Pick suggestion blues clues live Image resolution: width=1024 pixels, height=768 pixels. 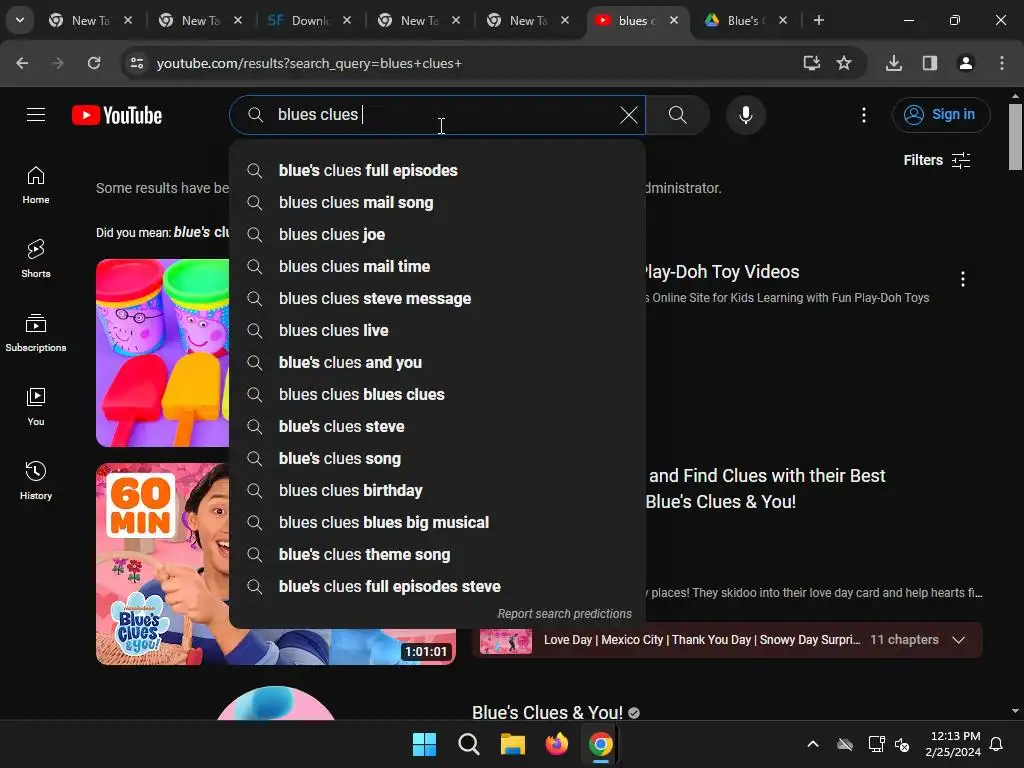click(x=437, y=330)
